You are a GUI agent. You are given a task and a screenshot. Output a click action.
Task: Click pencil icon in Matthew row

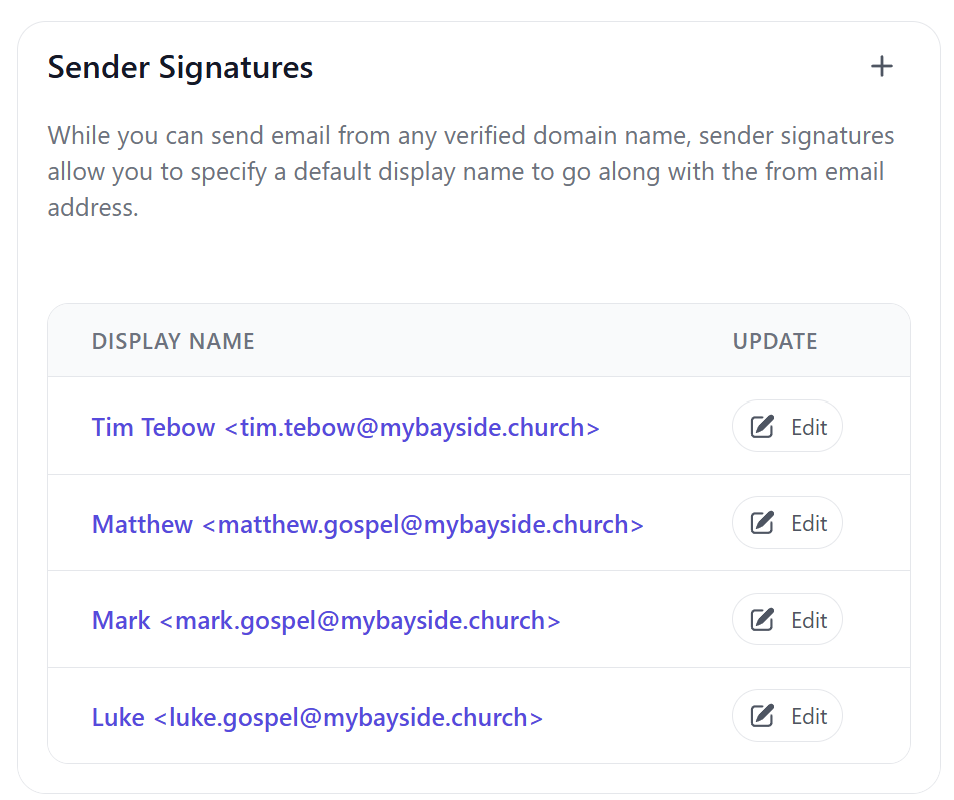point(763,523)
